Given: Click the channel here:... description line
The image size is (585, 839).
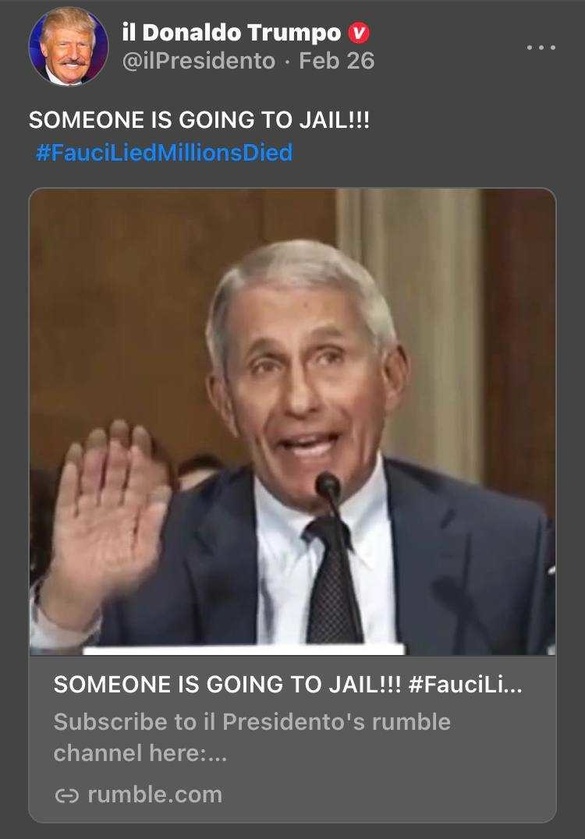Looking at the screenshot, I should tap(140, 753).
